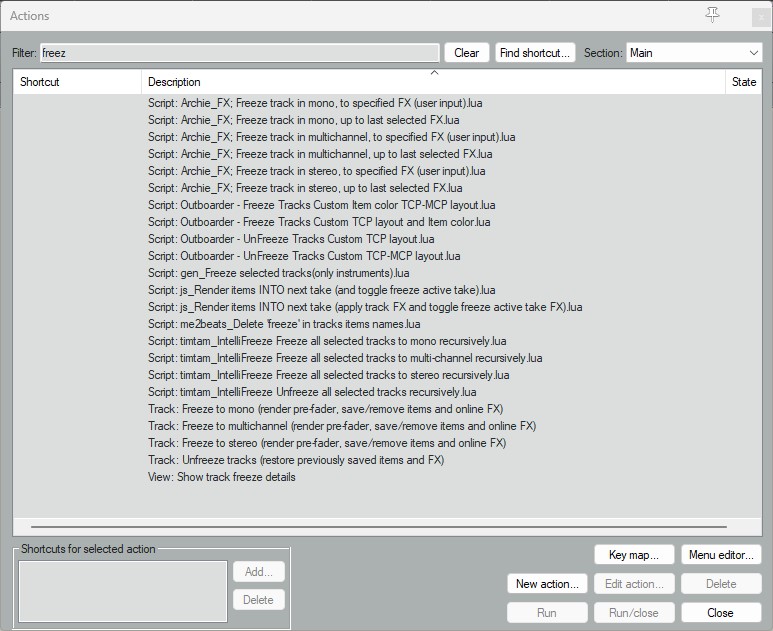Click the Close button at bottom right
Image resolution: width=773 pixels, height=631 pixels.
pyautogui.click(x=721, y=613)
